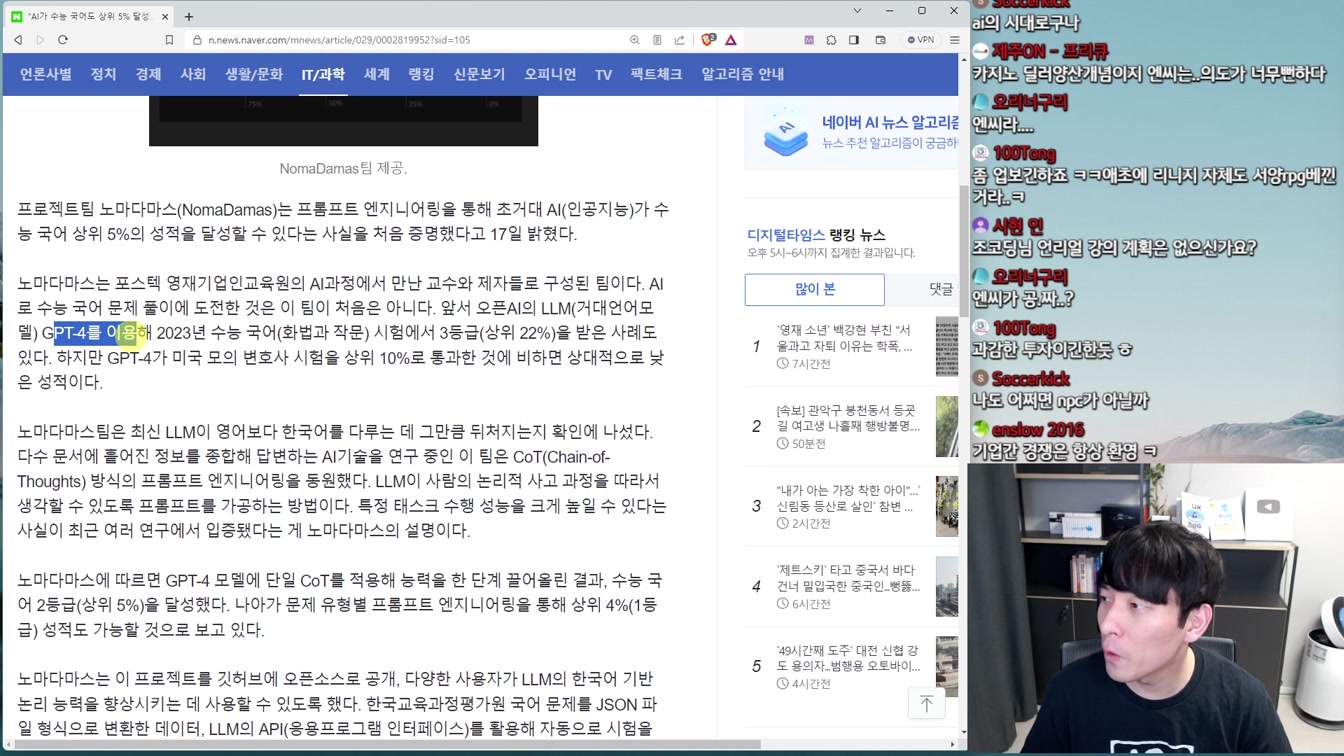Viewport: 1344px width, 756px height.
Task: Open the 디지털타임스 press link
Action: [786, 235]
